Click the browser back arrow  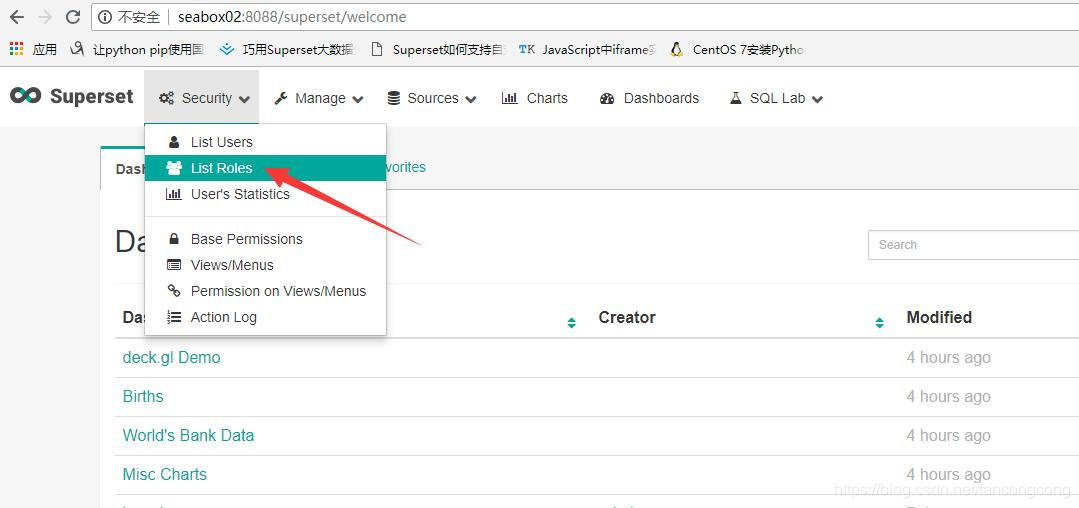[x=17, y=17]
